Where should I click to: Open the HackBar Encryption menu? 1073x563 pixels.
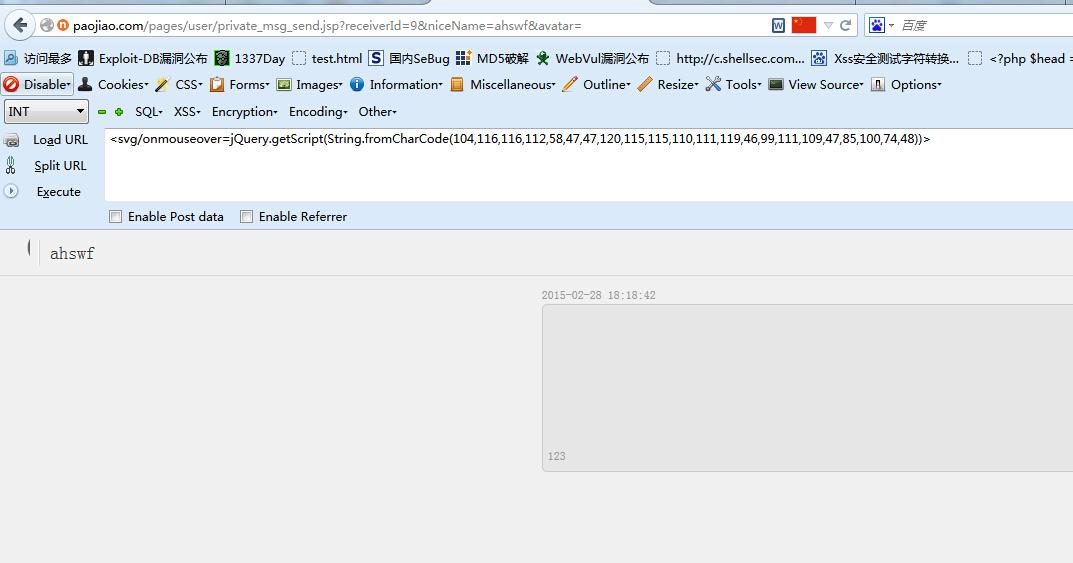click(244, 112)
